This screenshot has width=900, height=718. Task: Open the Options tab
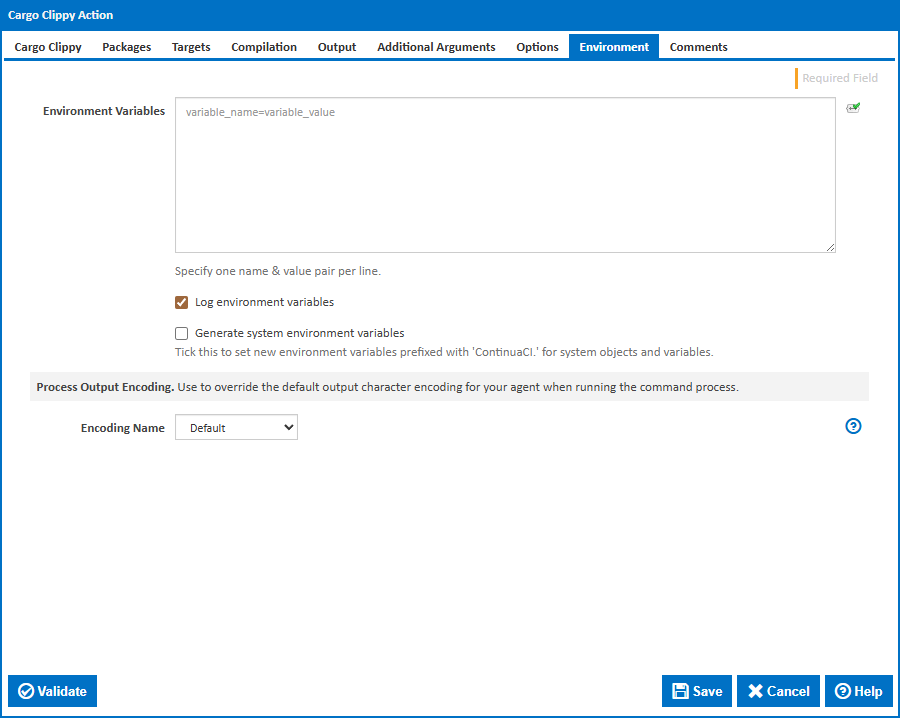coord(537,47)
